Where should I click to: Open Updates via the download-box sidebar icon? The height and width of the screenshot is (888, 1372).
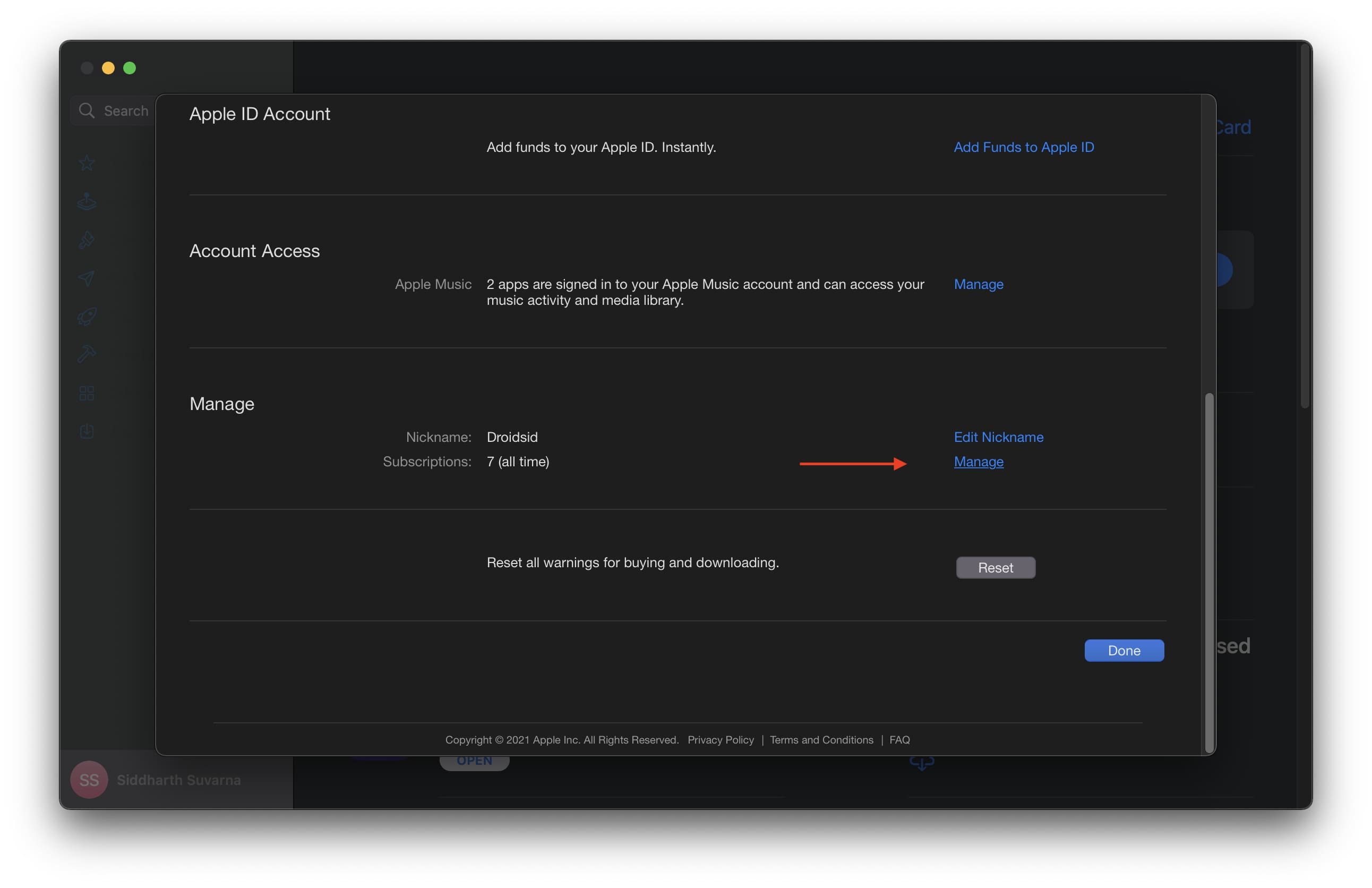pyautogui.click(x=87, y=431)
